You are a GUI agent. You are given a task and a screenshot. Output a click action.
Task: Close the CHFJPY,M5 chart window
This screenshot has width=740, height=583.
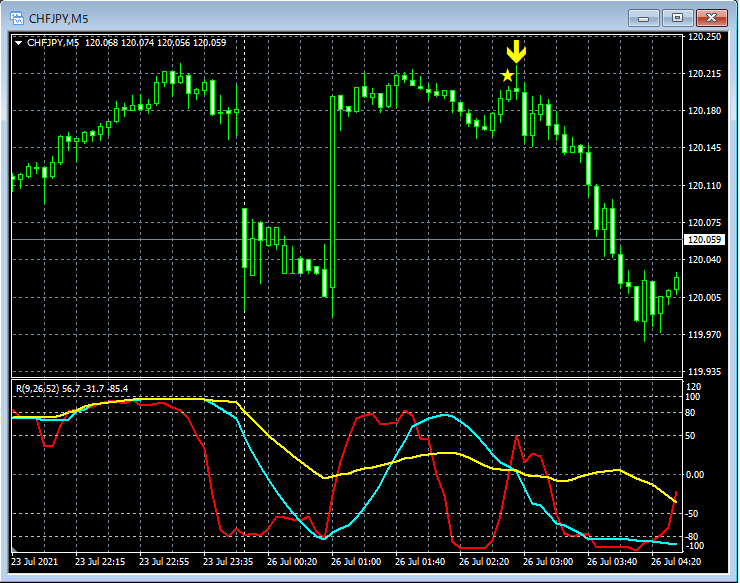711,18
